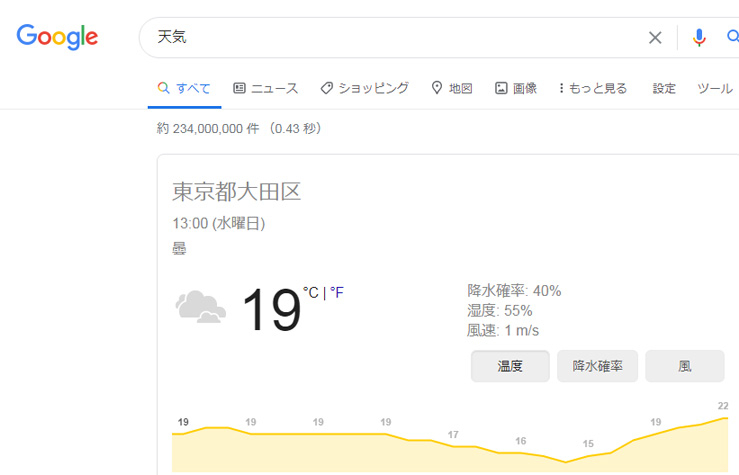Image resolution: width=739 pixels, height=475 pixels.
Task: Start voice search with microphone icon
Action: (x=699, y=38)
